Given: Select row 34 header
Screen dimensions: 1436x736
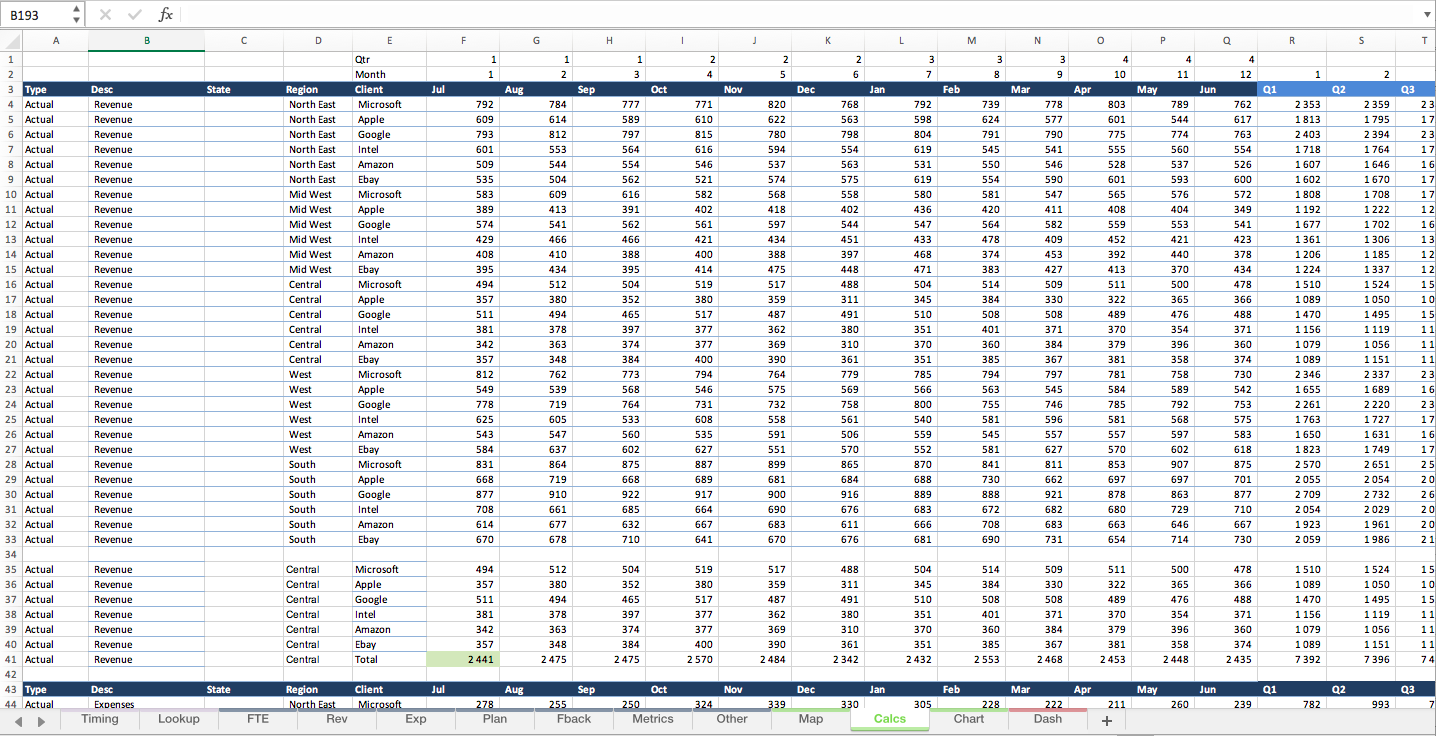Looking at the screenshot, I should (x=10, y=554).
